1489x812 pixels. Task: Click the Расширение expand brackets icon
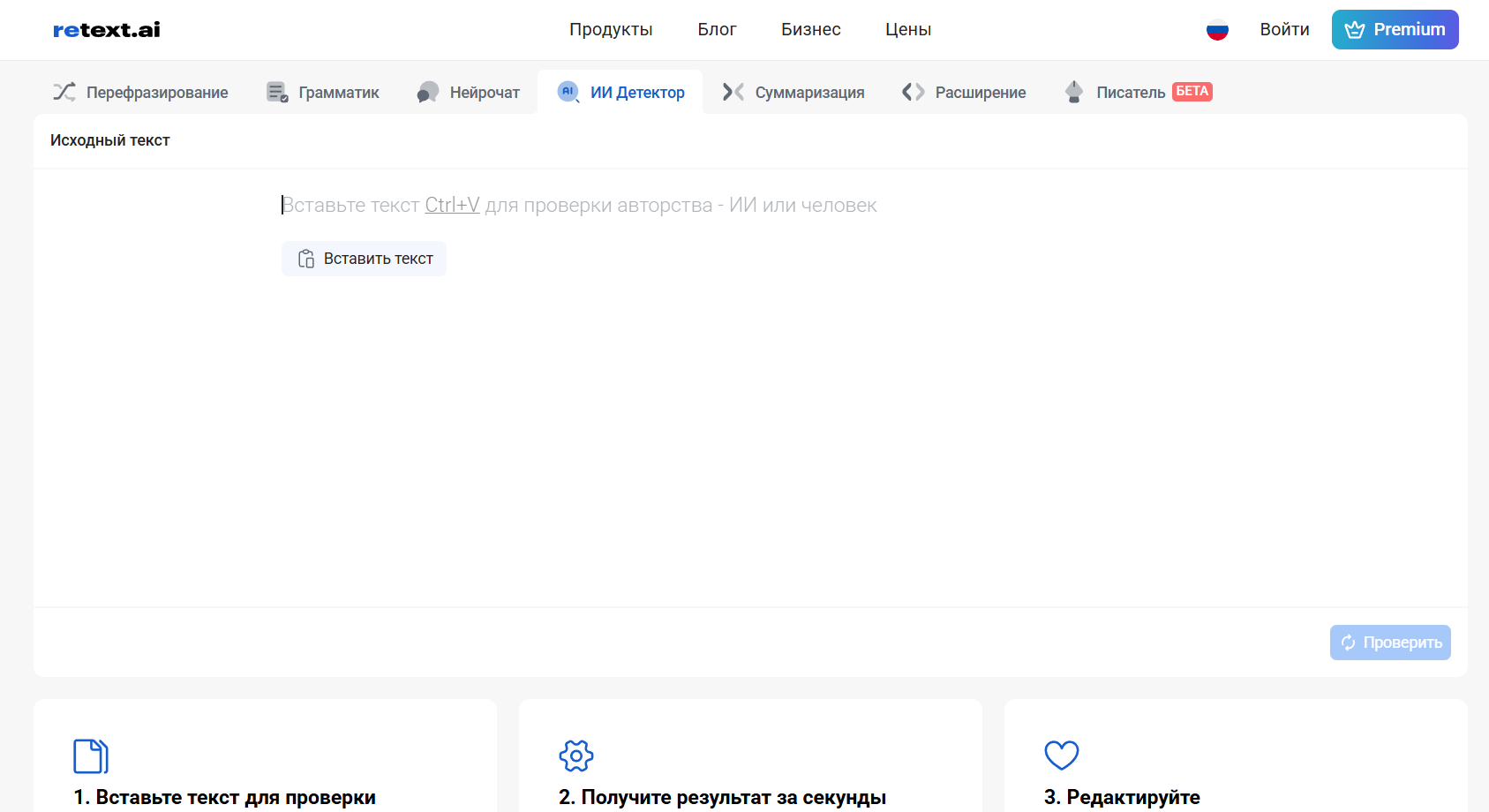click(913, 92)
